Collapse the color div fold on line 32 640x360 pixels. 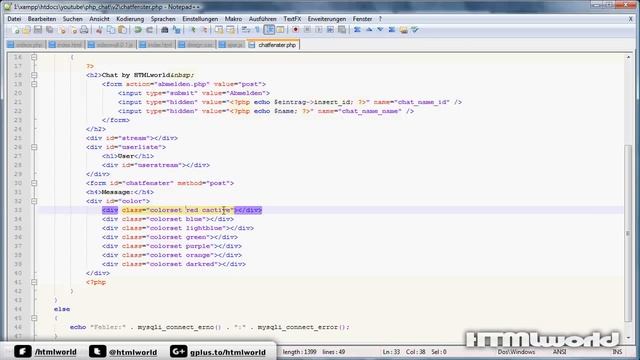34,201
